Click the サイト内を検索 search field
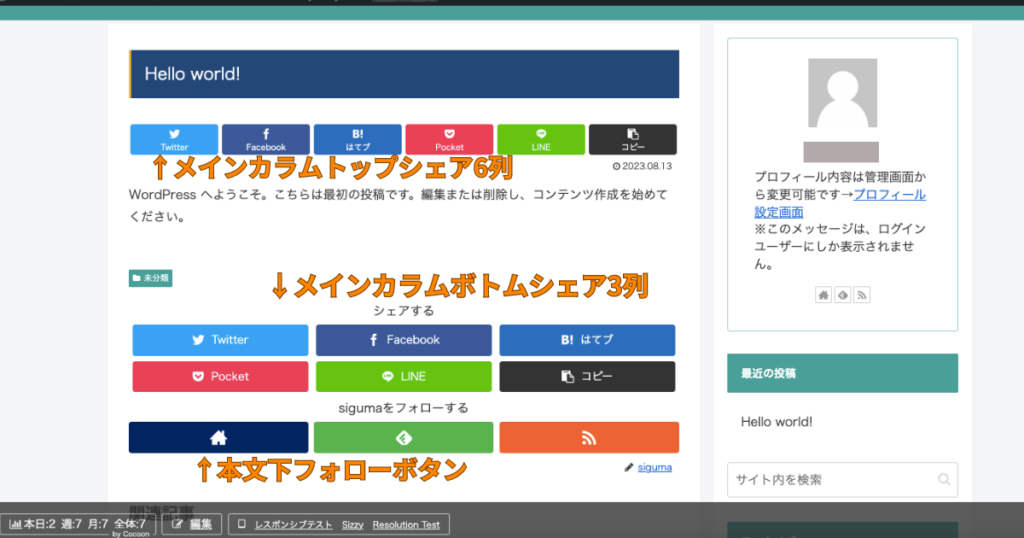The width and height of the screenshot is (1024, 538). click(832, 480)
